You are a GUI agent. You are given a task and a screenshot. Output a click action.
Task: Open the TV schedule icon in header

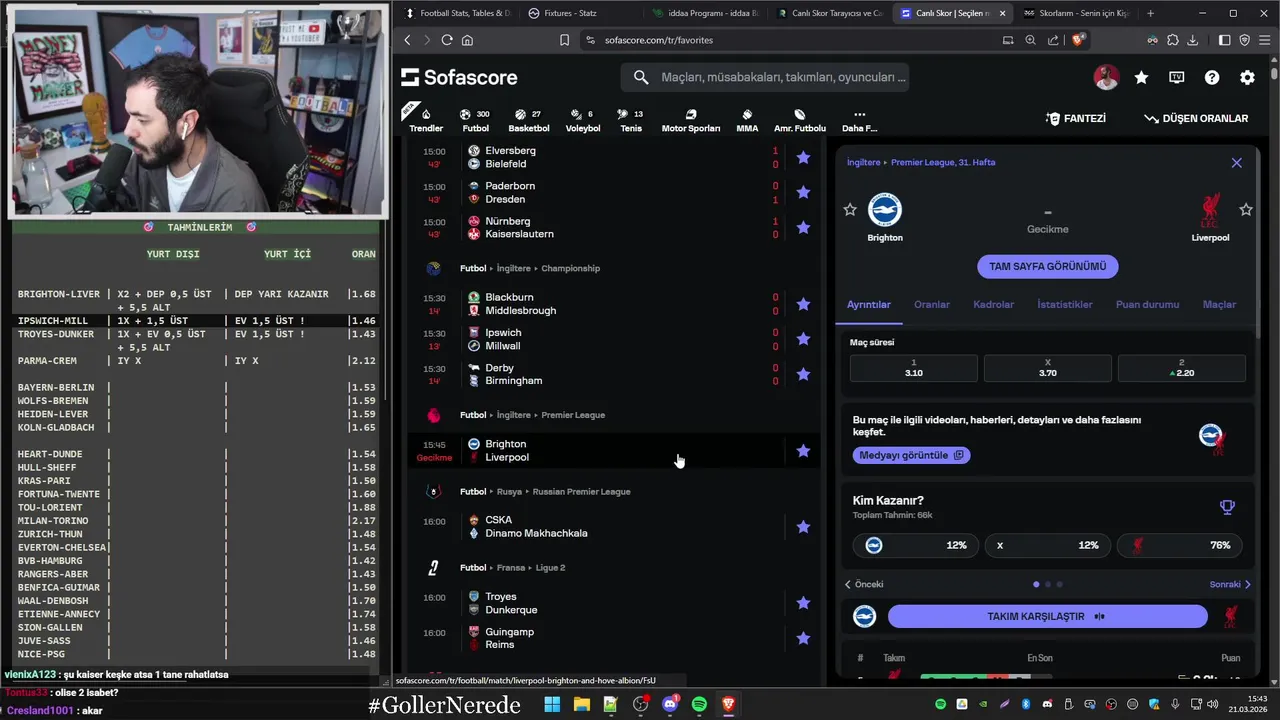coord(1177,77)
